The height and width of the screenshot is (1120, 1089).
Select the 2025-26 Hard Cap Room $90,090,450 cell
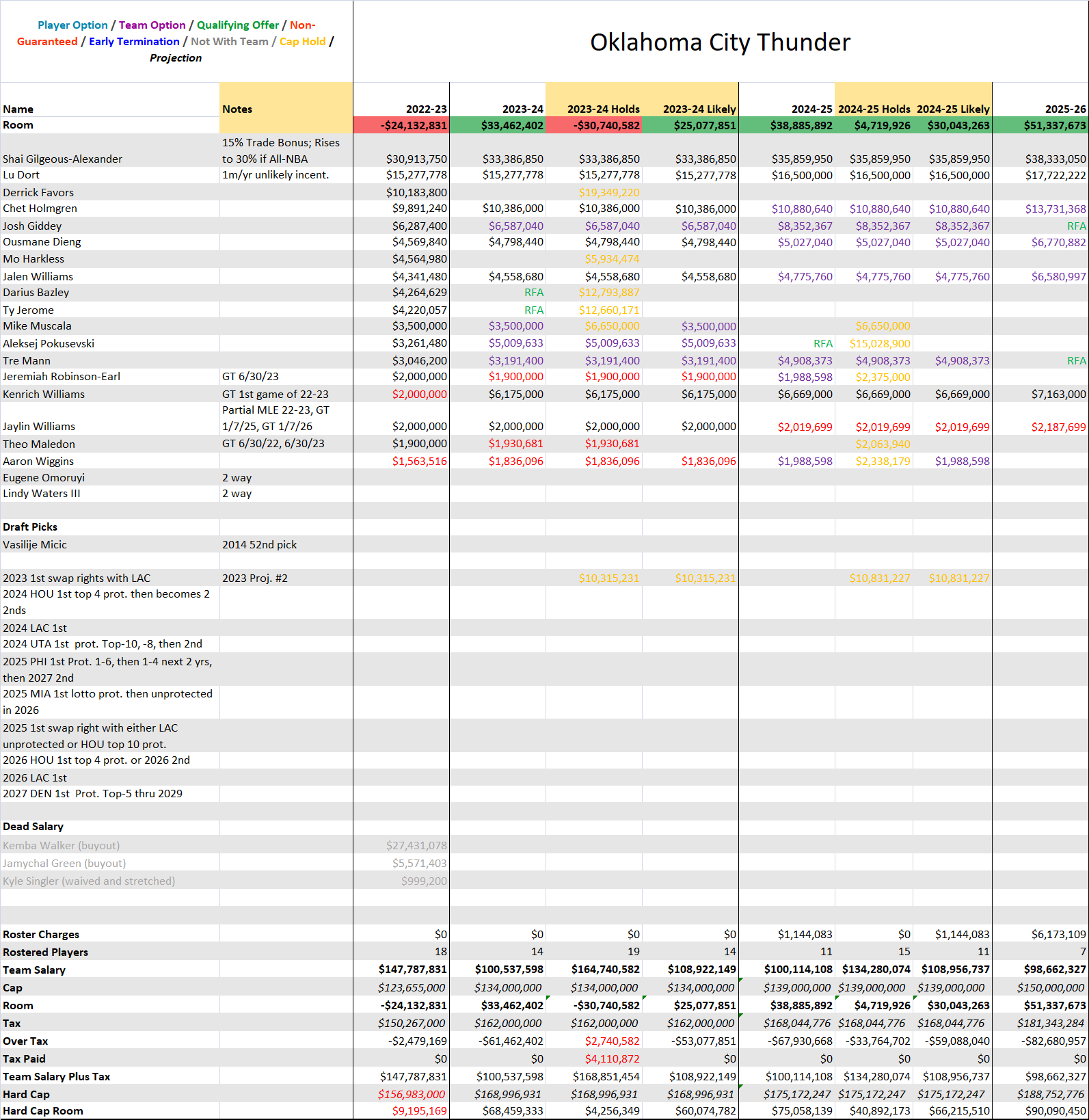[x=1056, y=1111]
